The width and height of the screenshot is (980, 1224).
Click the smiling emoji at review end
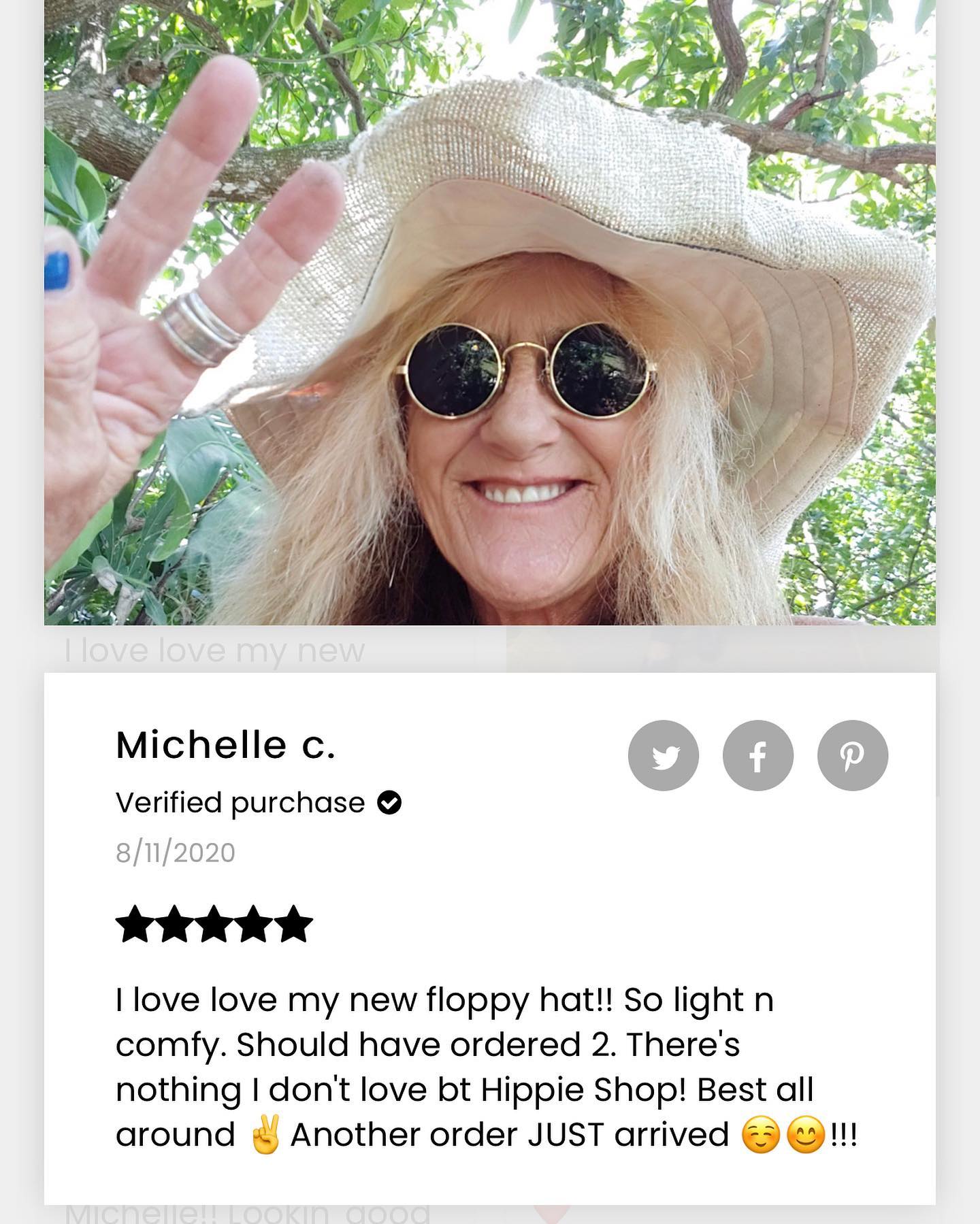[806, 1136]
